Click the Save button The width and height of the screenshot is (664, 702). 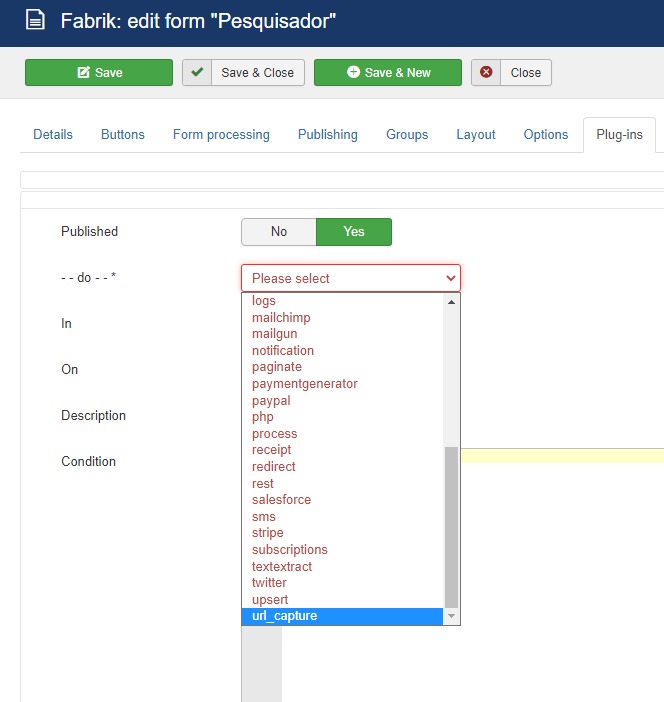point(99,72)
